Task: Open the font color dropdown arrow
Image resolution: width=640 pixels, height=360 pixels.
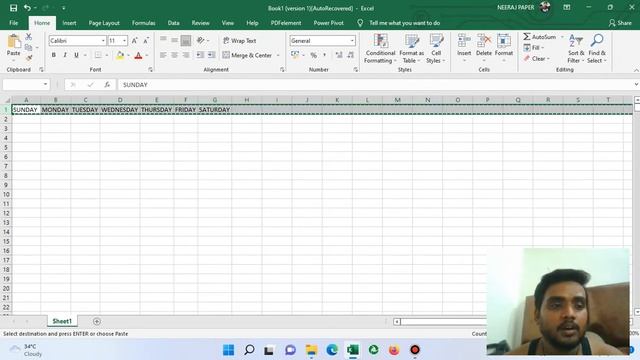Action: point(147,56)
